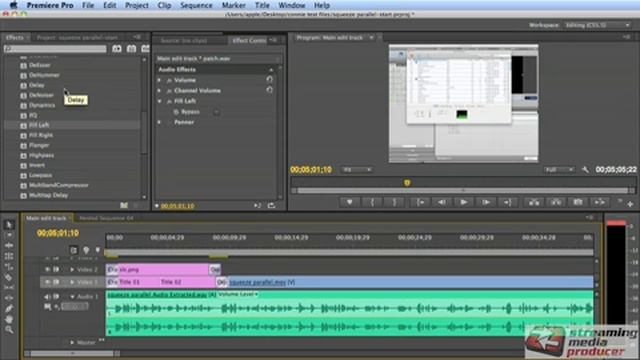Reset the Volume effect in Effect Controls
Image resolution: width=640 pixels, height=360 pixels.
click(270, 80)
